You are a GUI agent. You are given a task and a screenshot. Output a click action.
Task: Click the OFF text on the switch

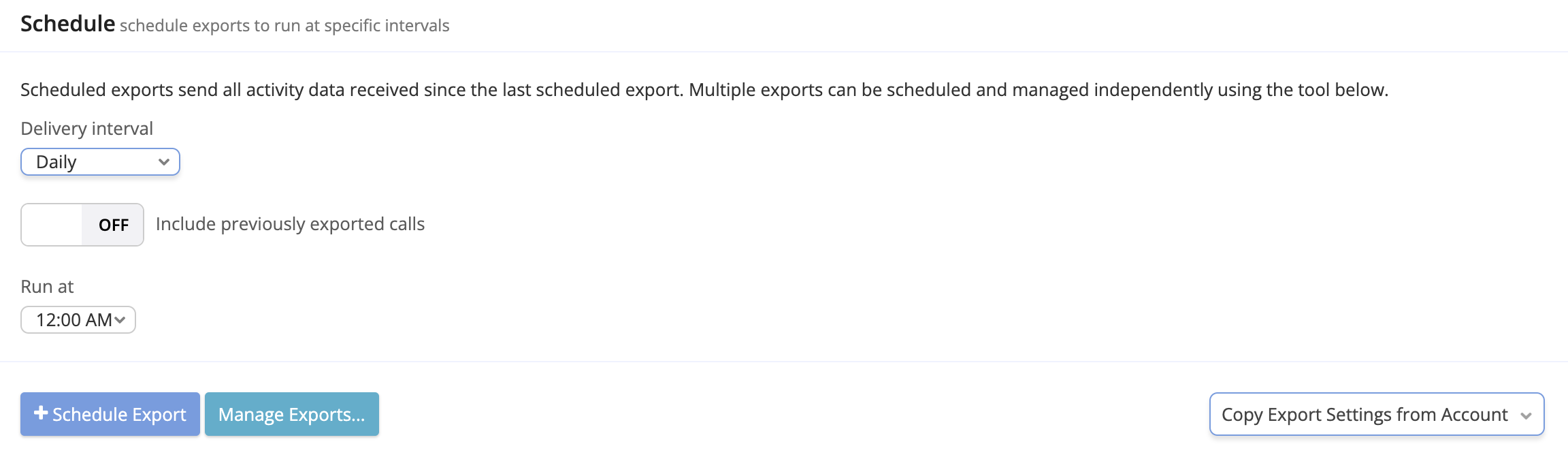pos(114,225)
